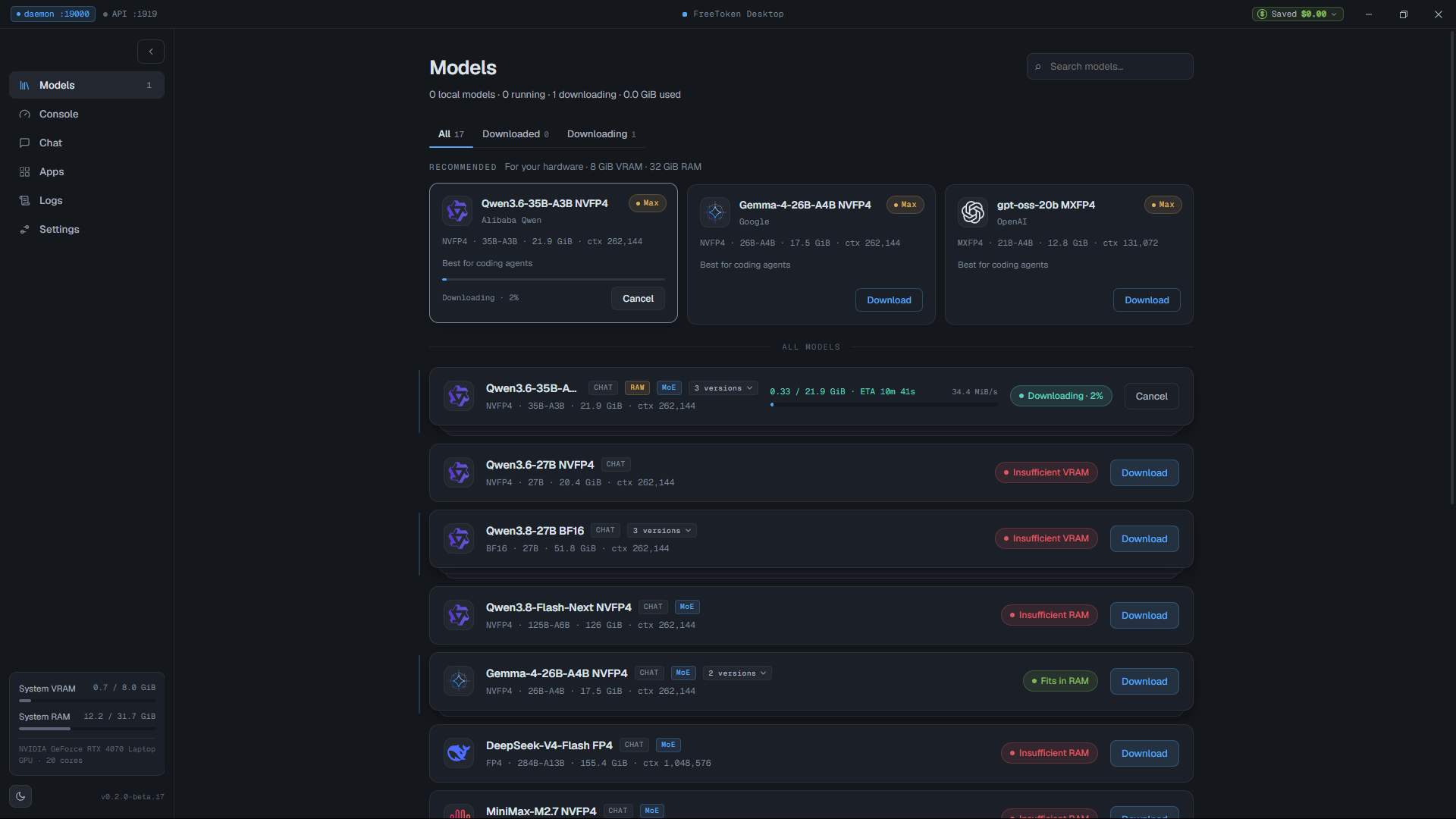Click the Max badge on gpt-oss-20b card
This screenshot has height=819, width=1456.
pos(1163,205)
